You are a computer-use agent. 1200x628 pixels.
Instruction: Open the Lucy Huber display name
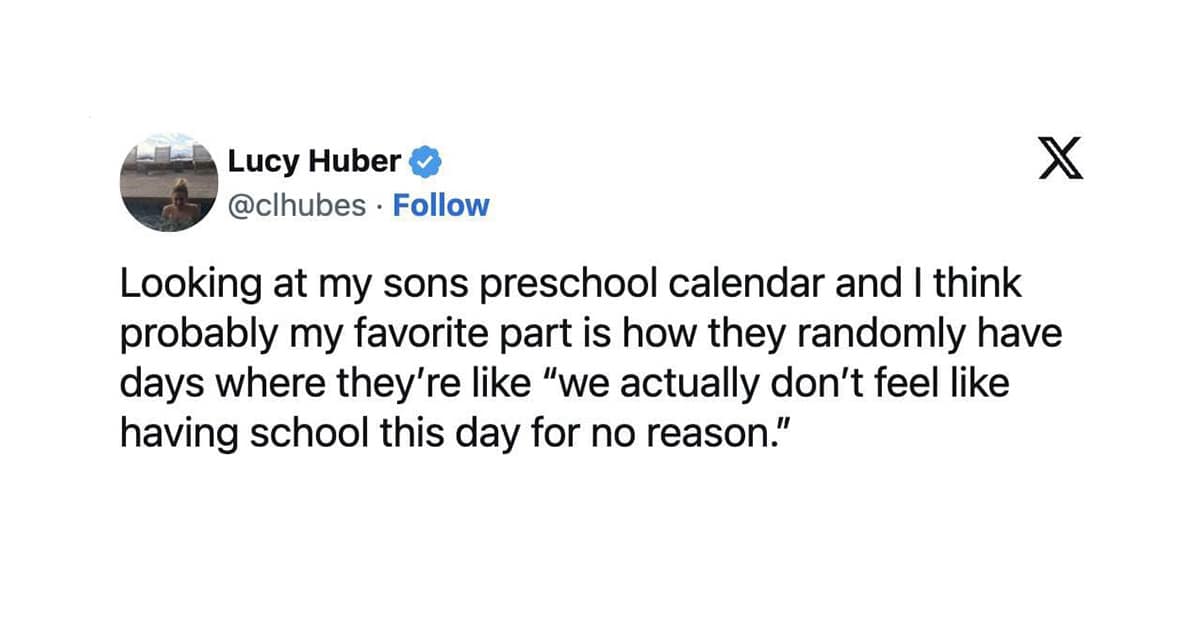pyautogui.click(x=315, y=161)
